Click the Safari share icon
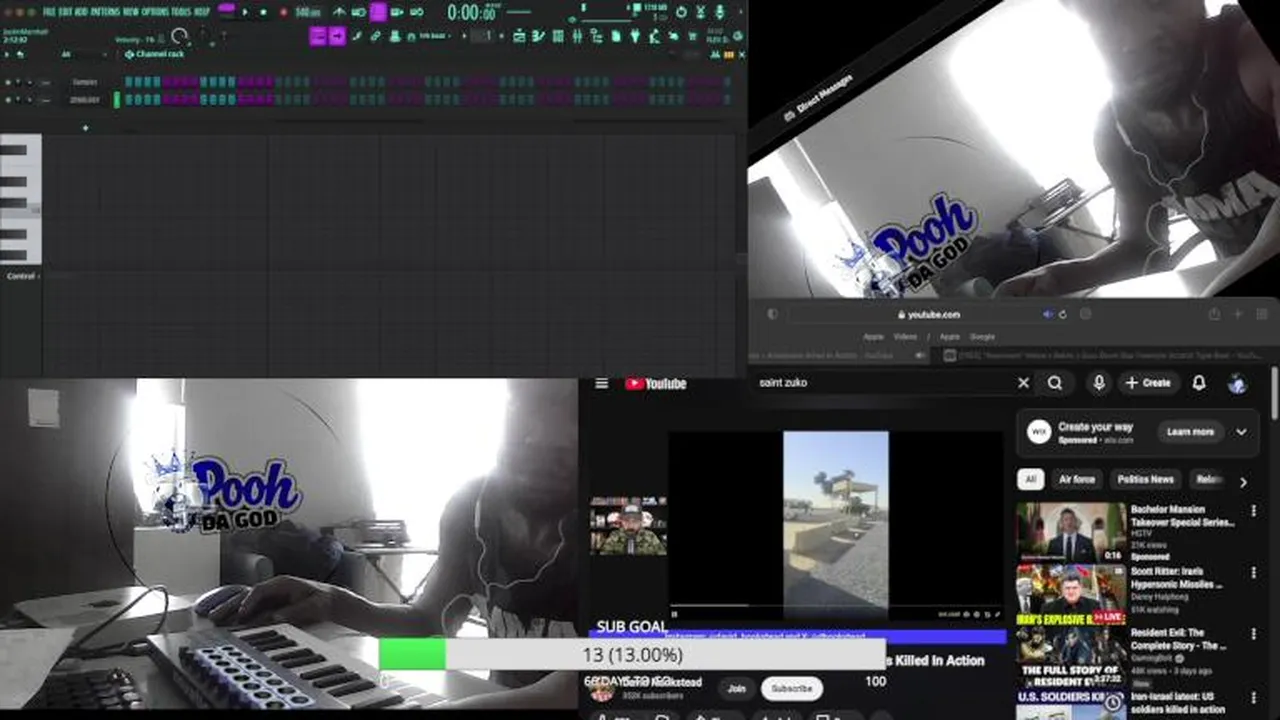Viewport: 1280px width, 720px height. [1214, 314]
